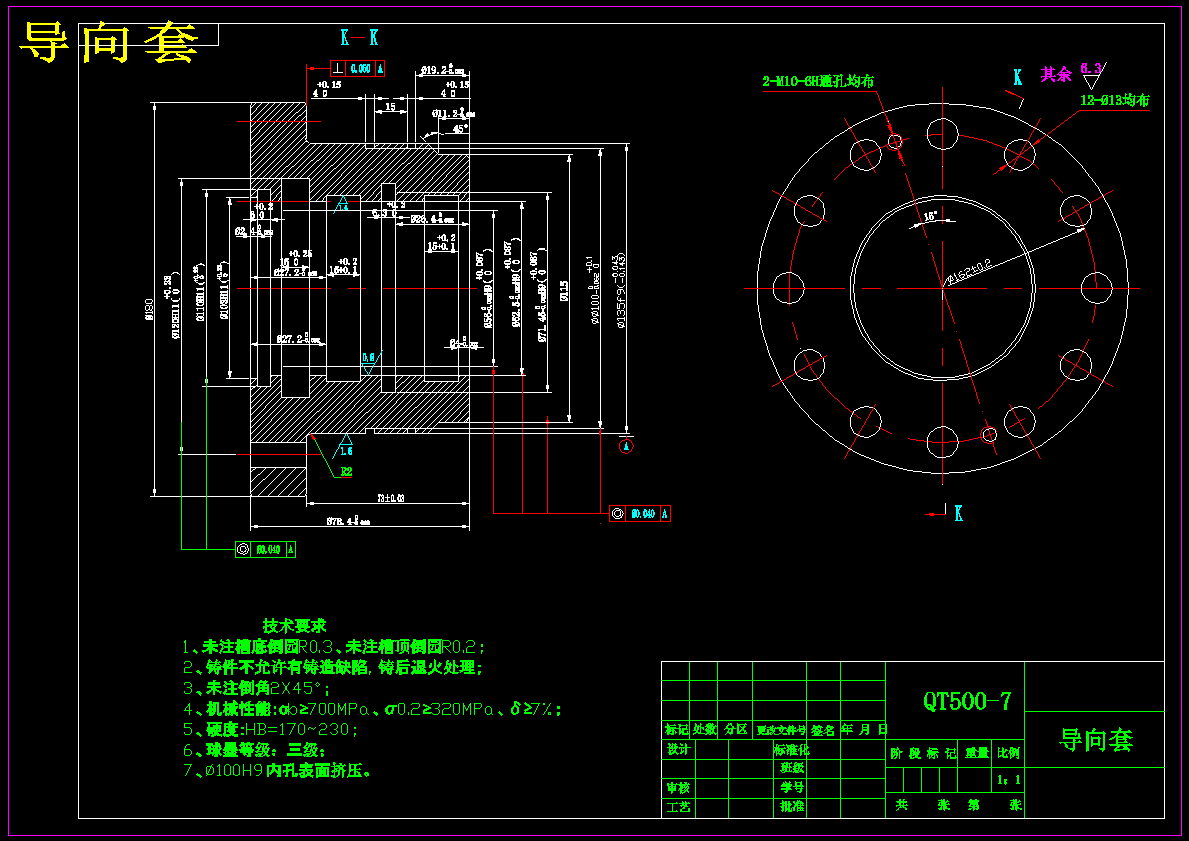
Task: Select the Ø78.4 overall length dimension at bottom
Action: pyautogui.click(x=349, y=521)
